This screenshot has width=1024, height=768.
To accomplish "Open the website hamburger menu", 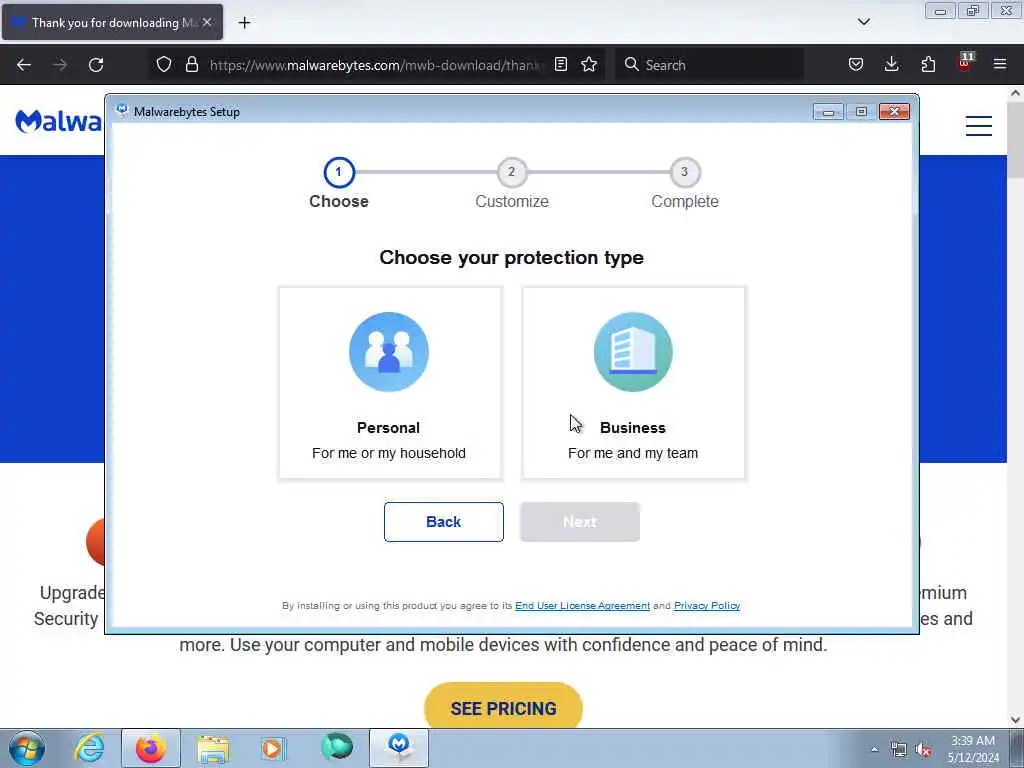I will pos(979,125).
